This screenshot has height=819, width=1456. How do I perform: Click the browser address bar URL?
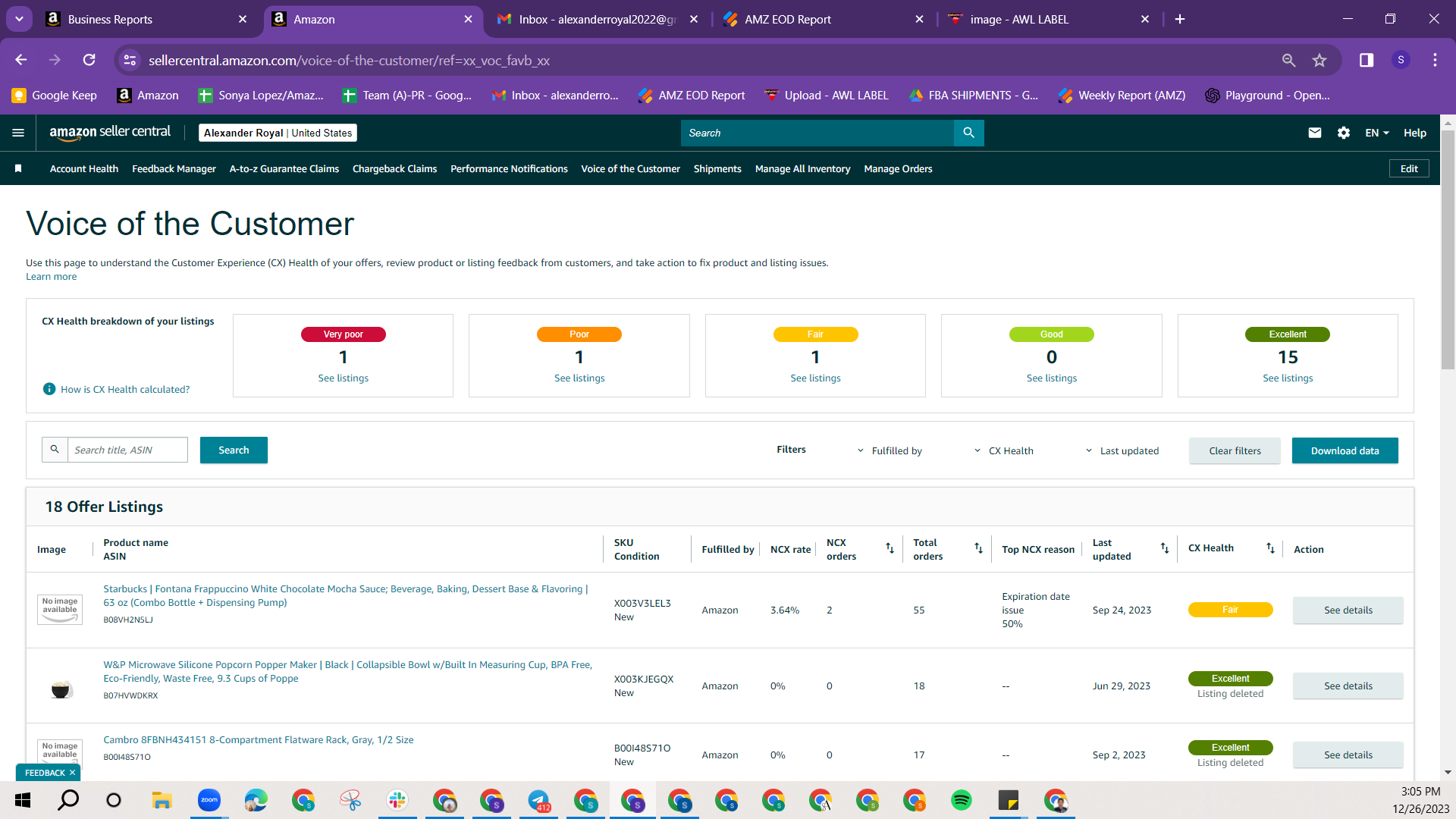pos(349,60)
